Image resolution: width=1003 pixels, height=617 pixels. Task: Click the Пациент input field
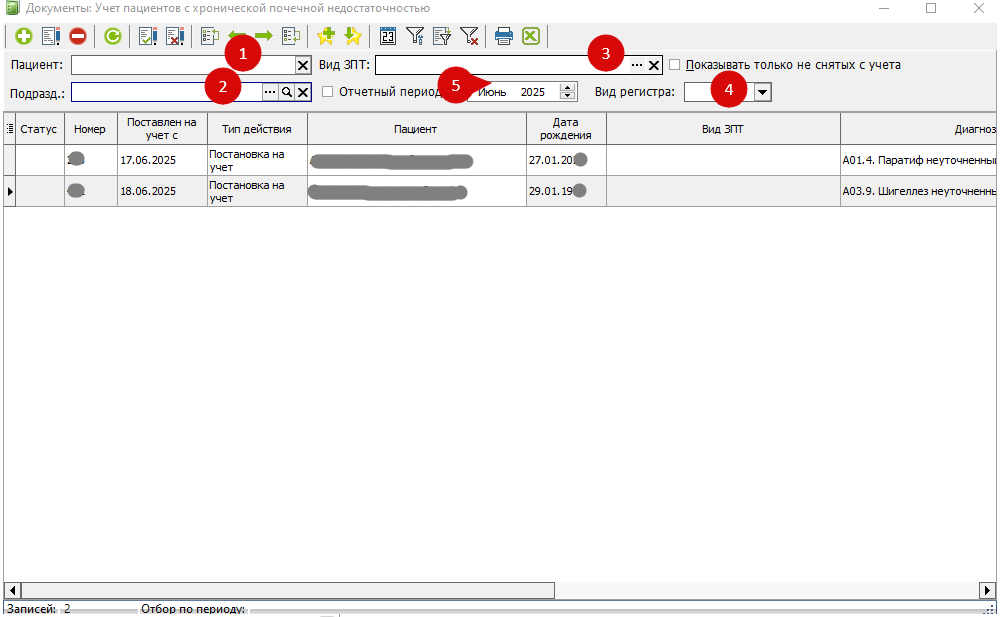[183, 65]
